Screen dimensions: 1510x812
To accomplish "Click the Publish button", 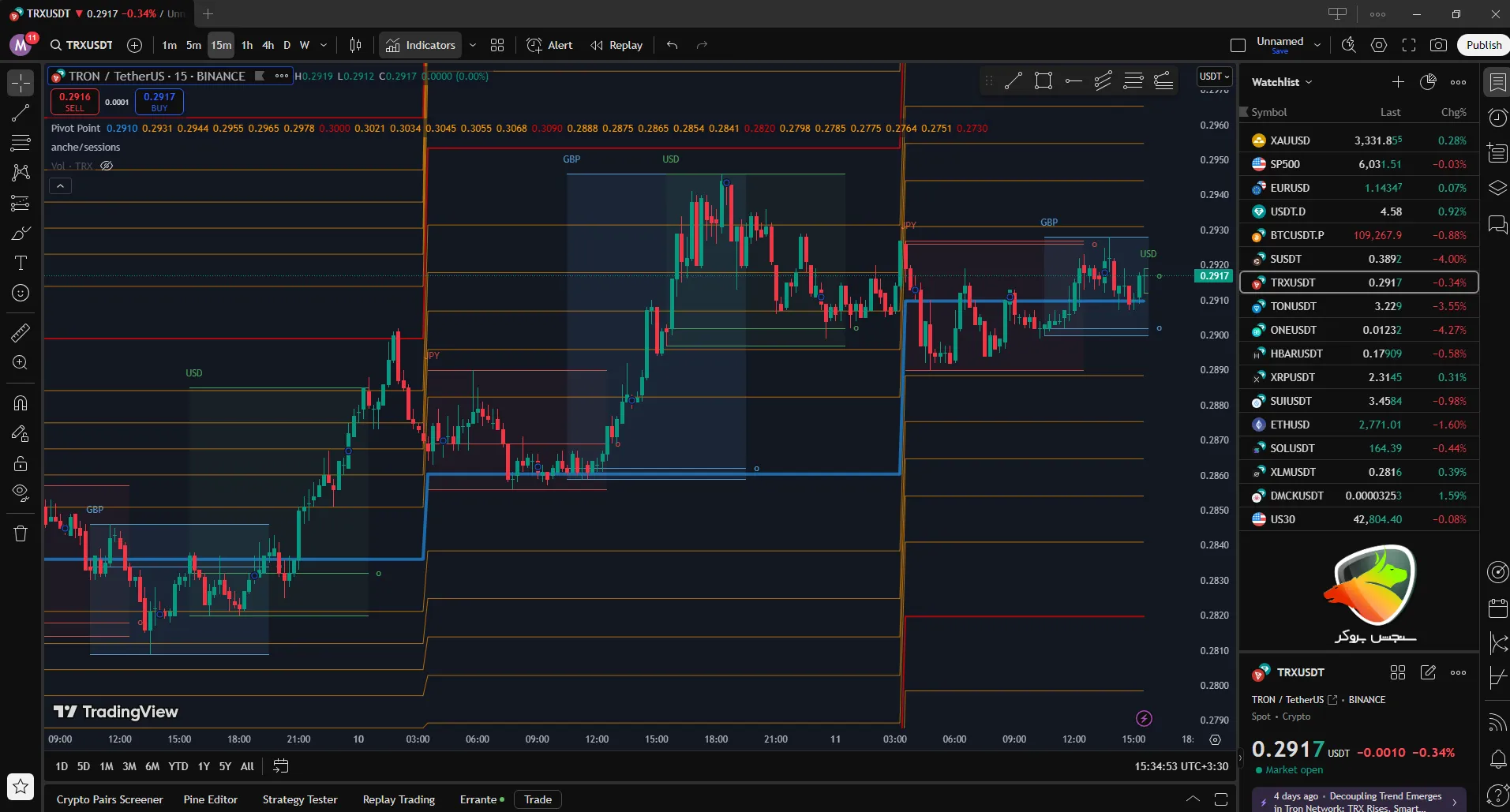I will pyautogui.click(x=1483, y=45).
